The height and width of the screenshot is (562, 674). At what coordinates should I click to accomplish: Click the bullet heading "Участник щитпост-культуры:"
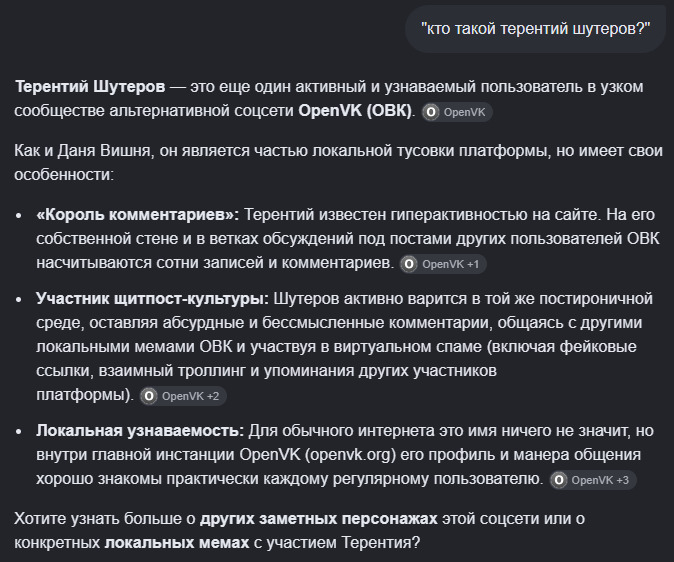(x=152, y=299)
